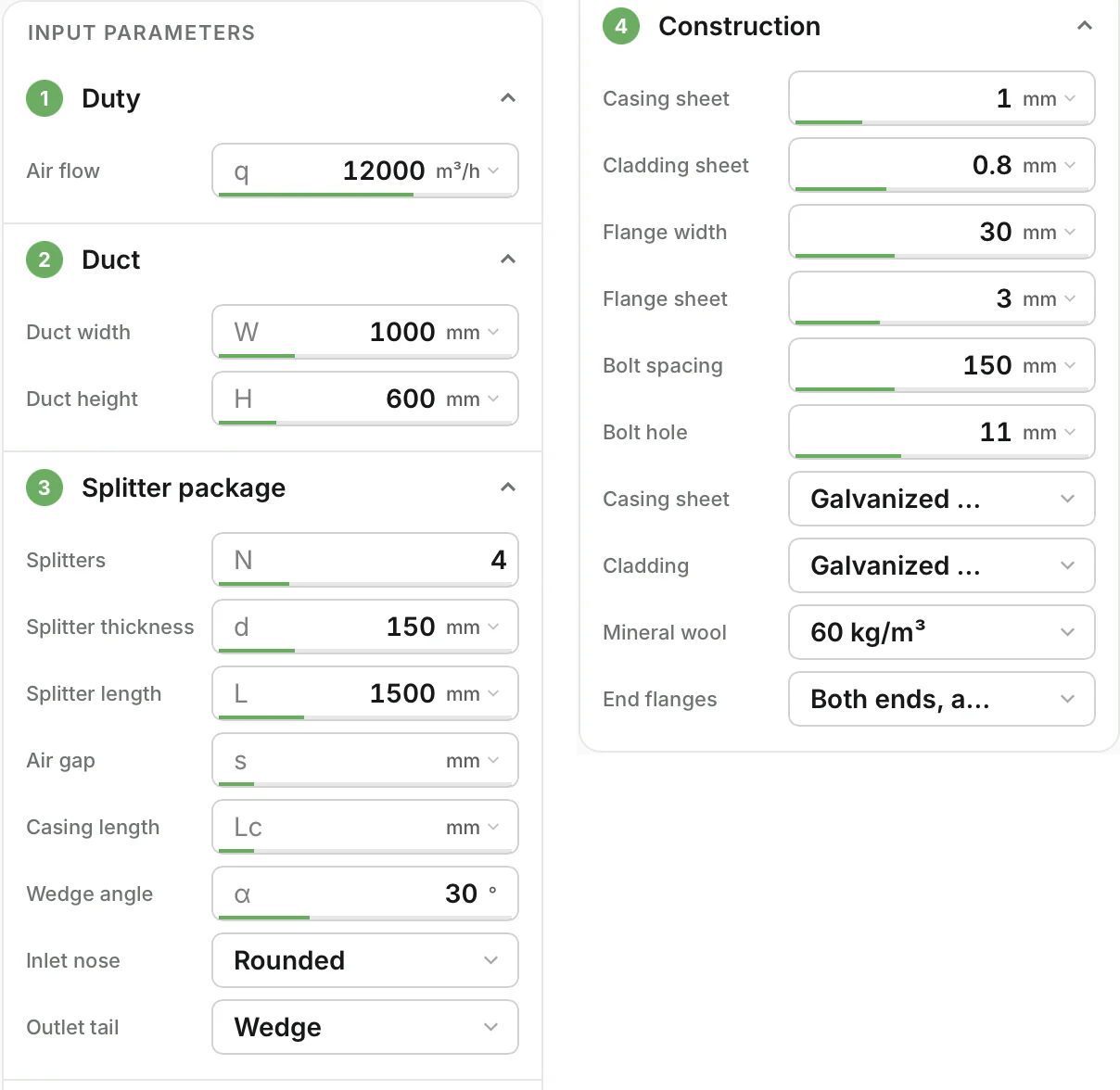This screenshot has width=1120, height=1090.
Task: Click the step 1 Duty badge
Action: 45,98
